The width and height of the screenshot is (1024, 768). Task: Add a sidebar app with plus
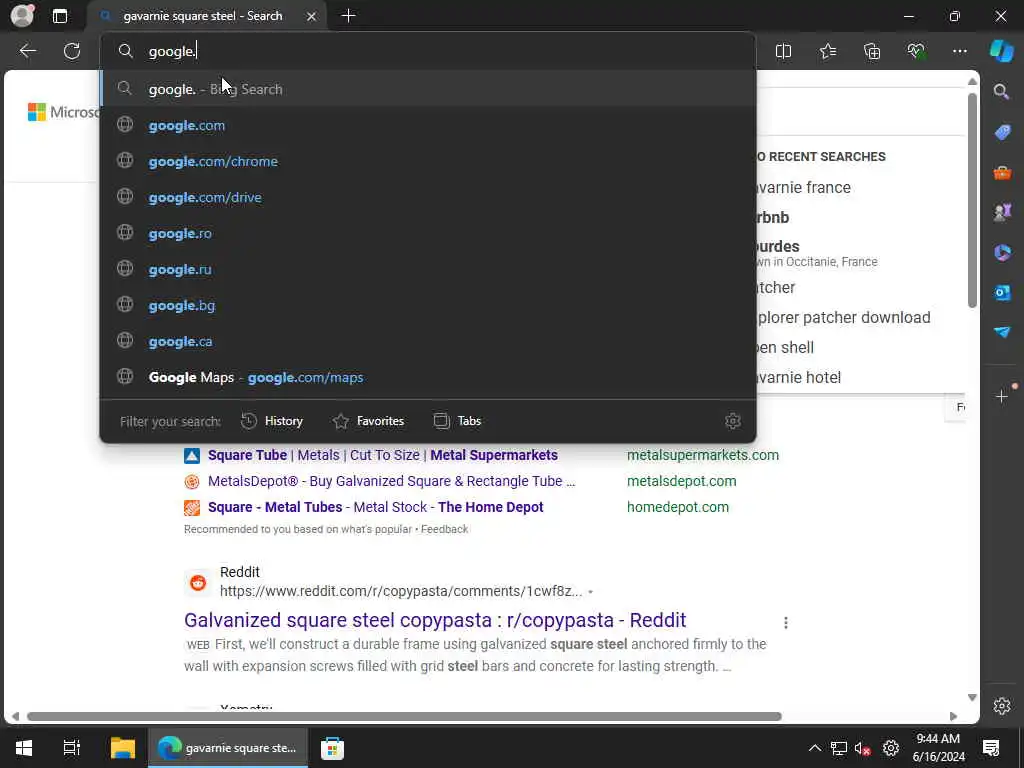coord(1002,396)
